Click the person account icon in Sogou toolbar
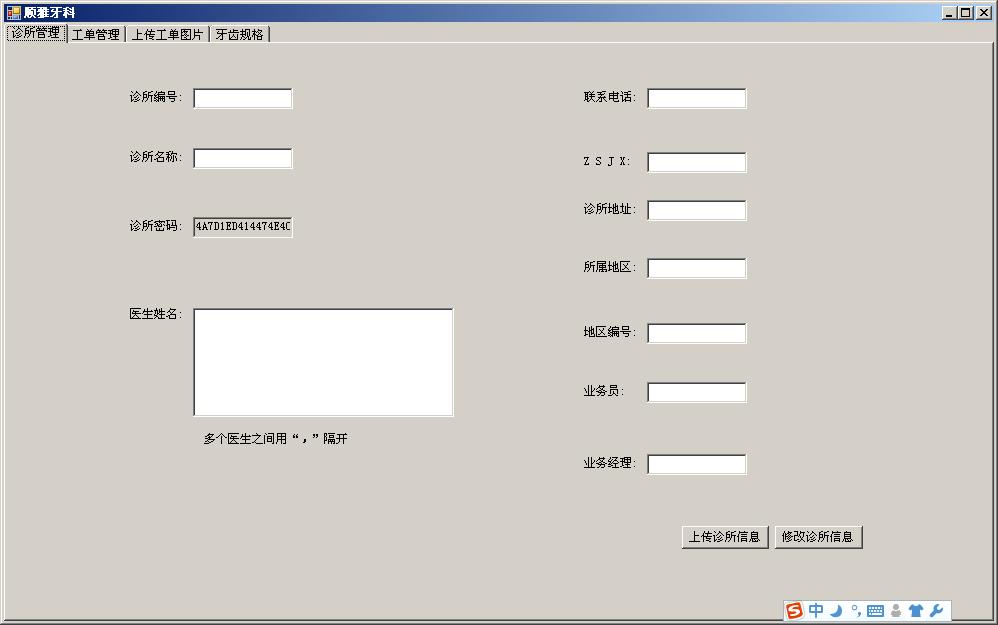Viewport: 998px width, 625px height. point(895,609)
